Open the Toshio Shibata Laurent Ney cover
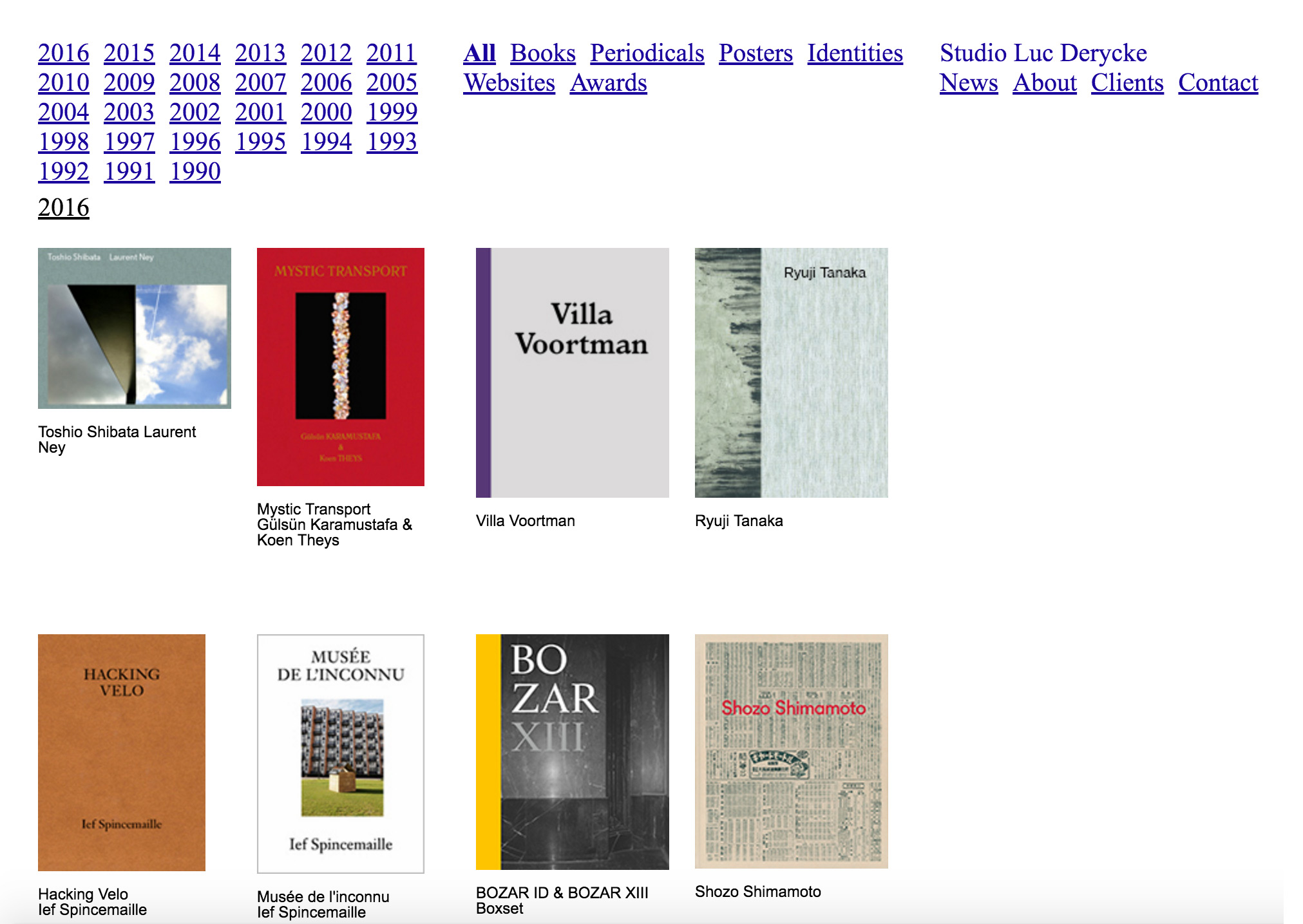 [135, 328]
